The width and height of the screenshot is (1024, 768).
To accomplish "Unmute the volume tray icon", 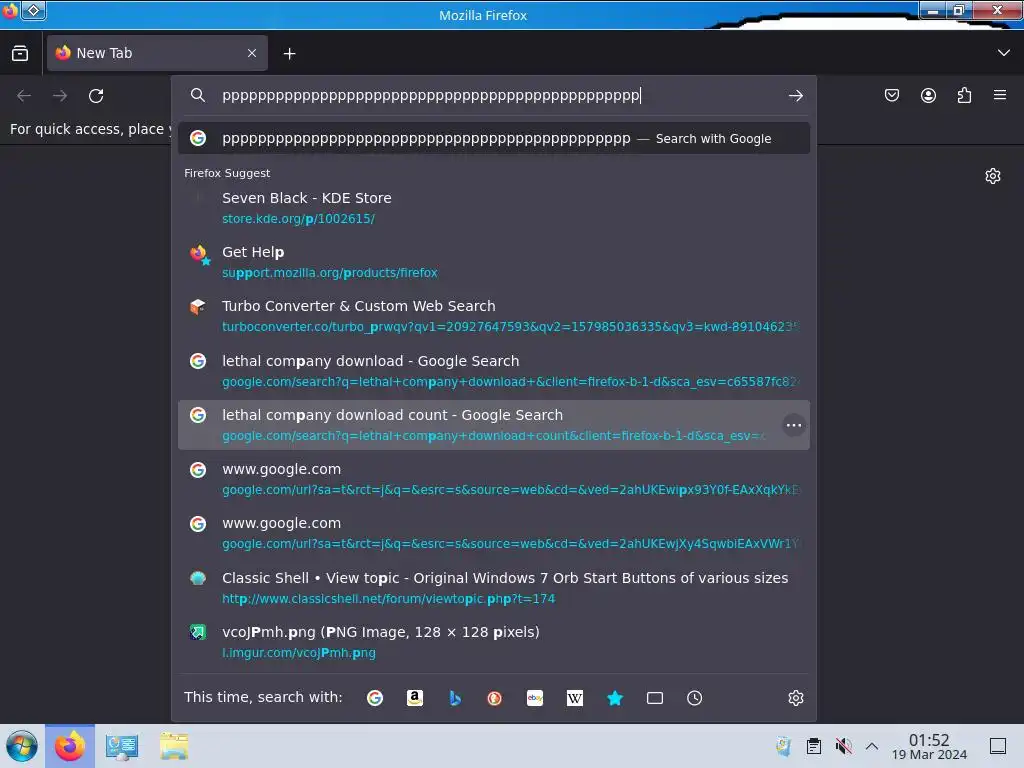I will [843, 746].
